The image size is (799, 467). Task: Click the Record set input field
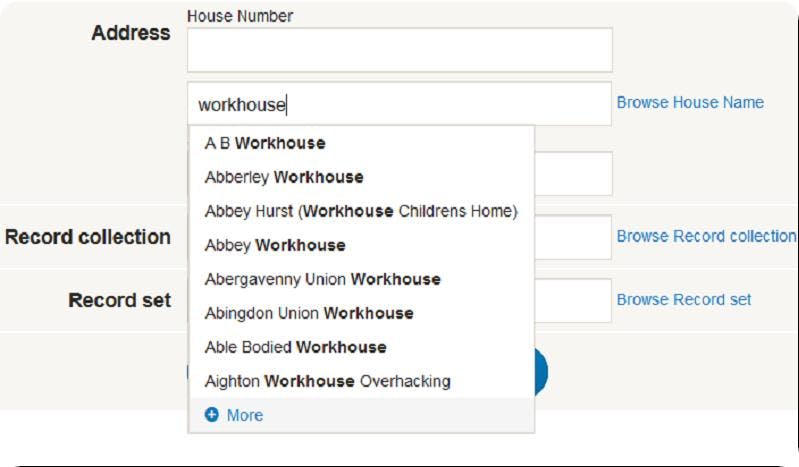(573, 300)
